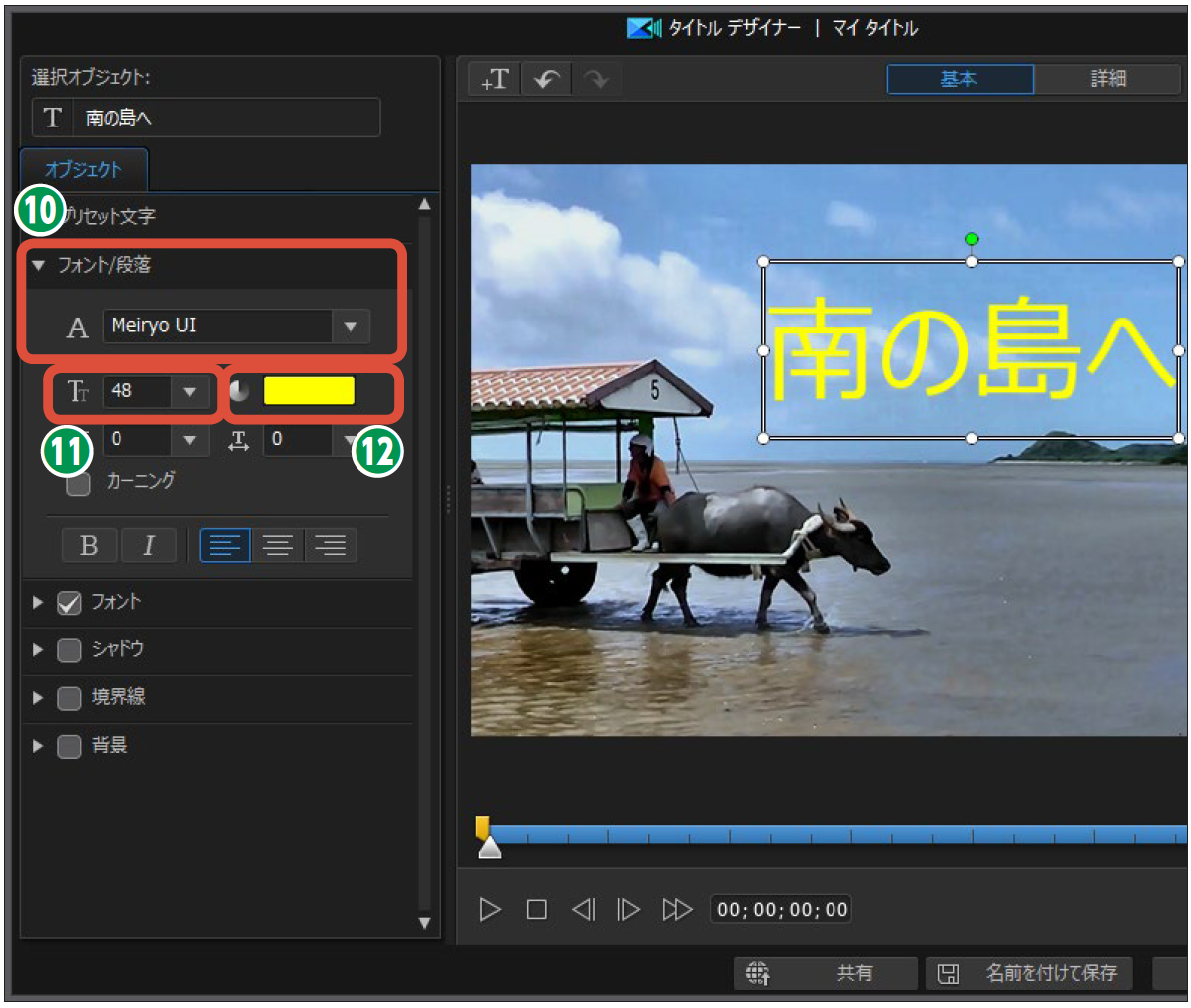Click the Undo arrow icon
This screenshot has height=1008, width=1191.
click(x=546, y=79)
